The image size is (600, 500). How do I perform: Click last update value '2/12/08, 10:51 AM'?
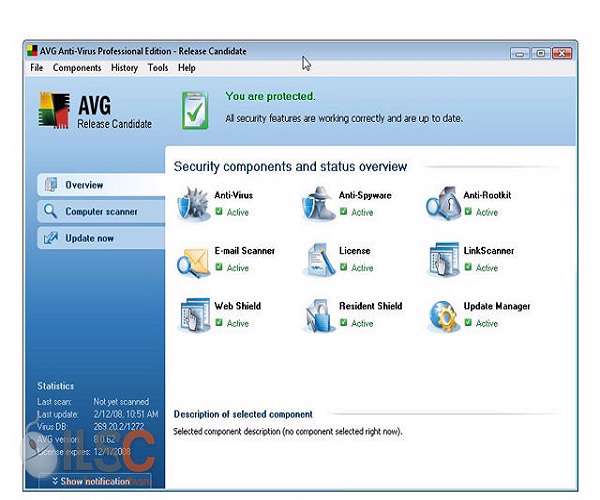[x=126, y=414]
